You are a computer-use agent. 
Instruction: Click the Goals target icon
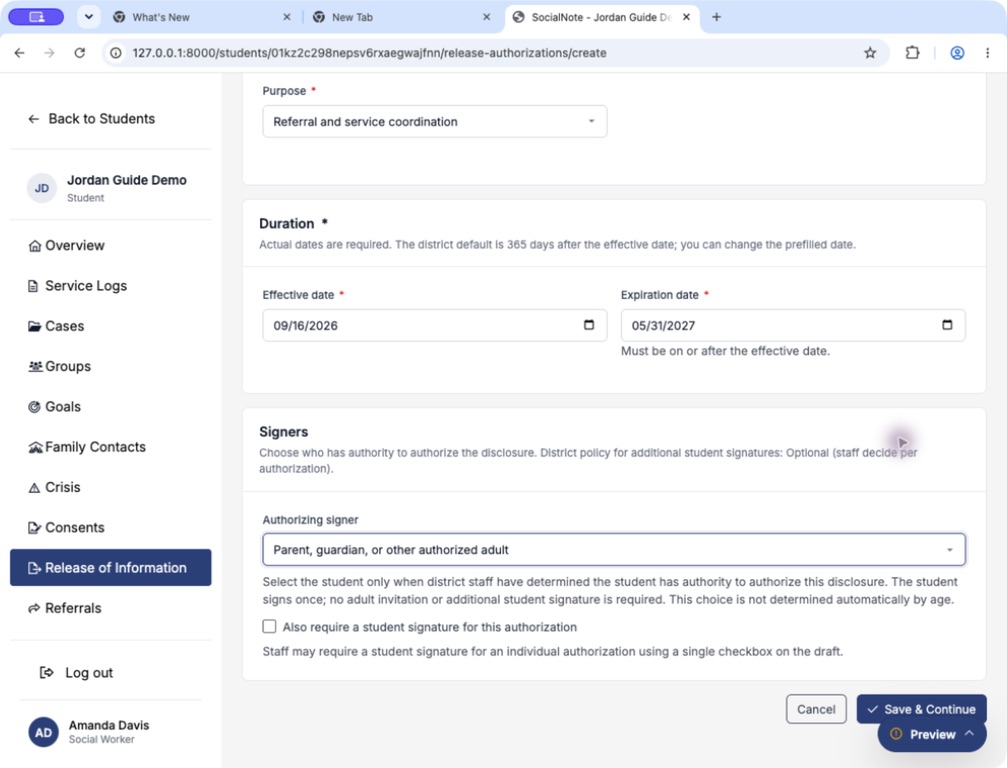point(35,407)
